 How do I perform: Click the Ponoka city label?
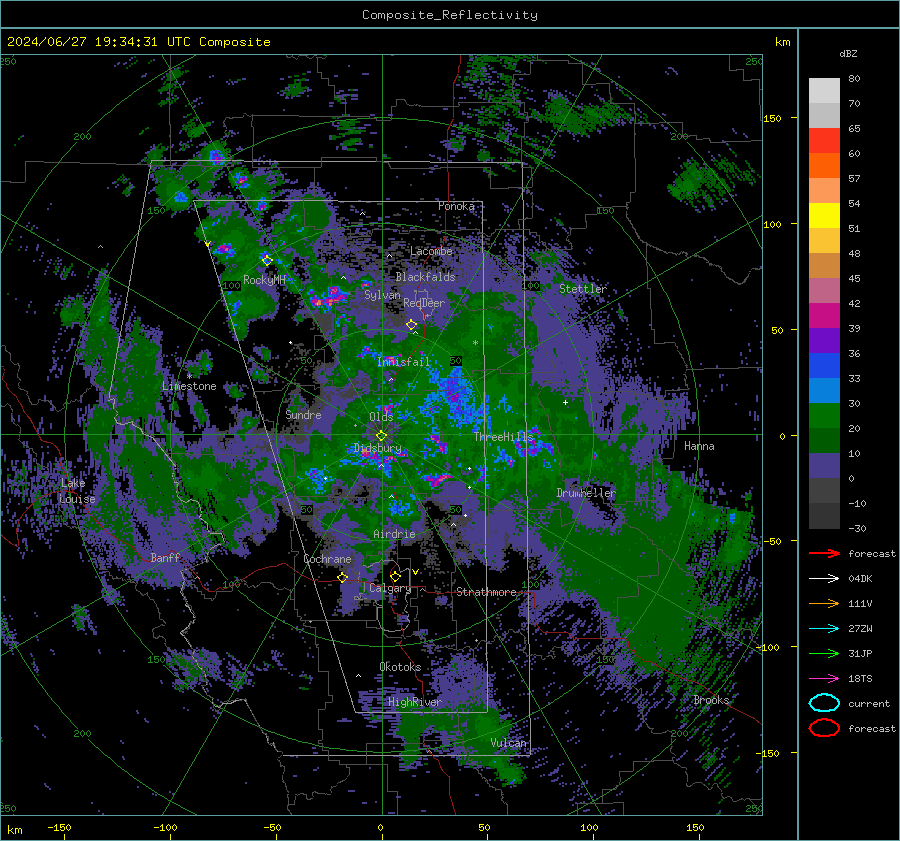point(456,206)
